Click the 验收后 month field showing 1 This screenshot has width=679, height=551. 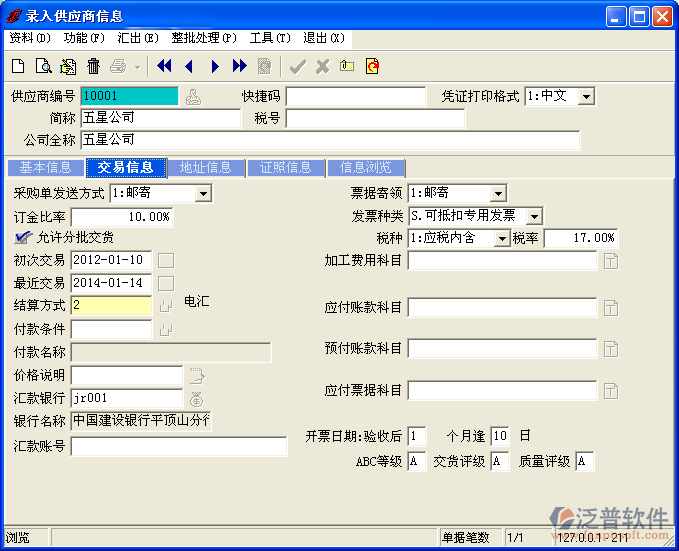(417, 436)
